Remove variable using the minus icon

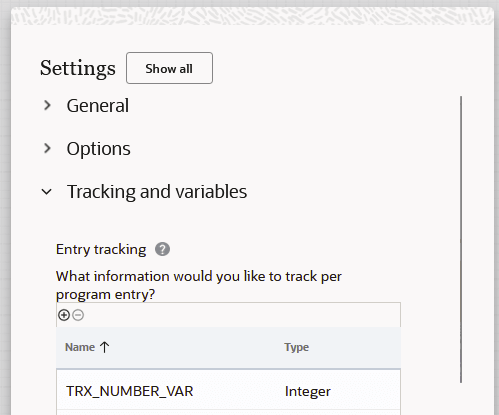pyautogui.click(x=78, y=315)
